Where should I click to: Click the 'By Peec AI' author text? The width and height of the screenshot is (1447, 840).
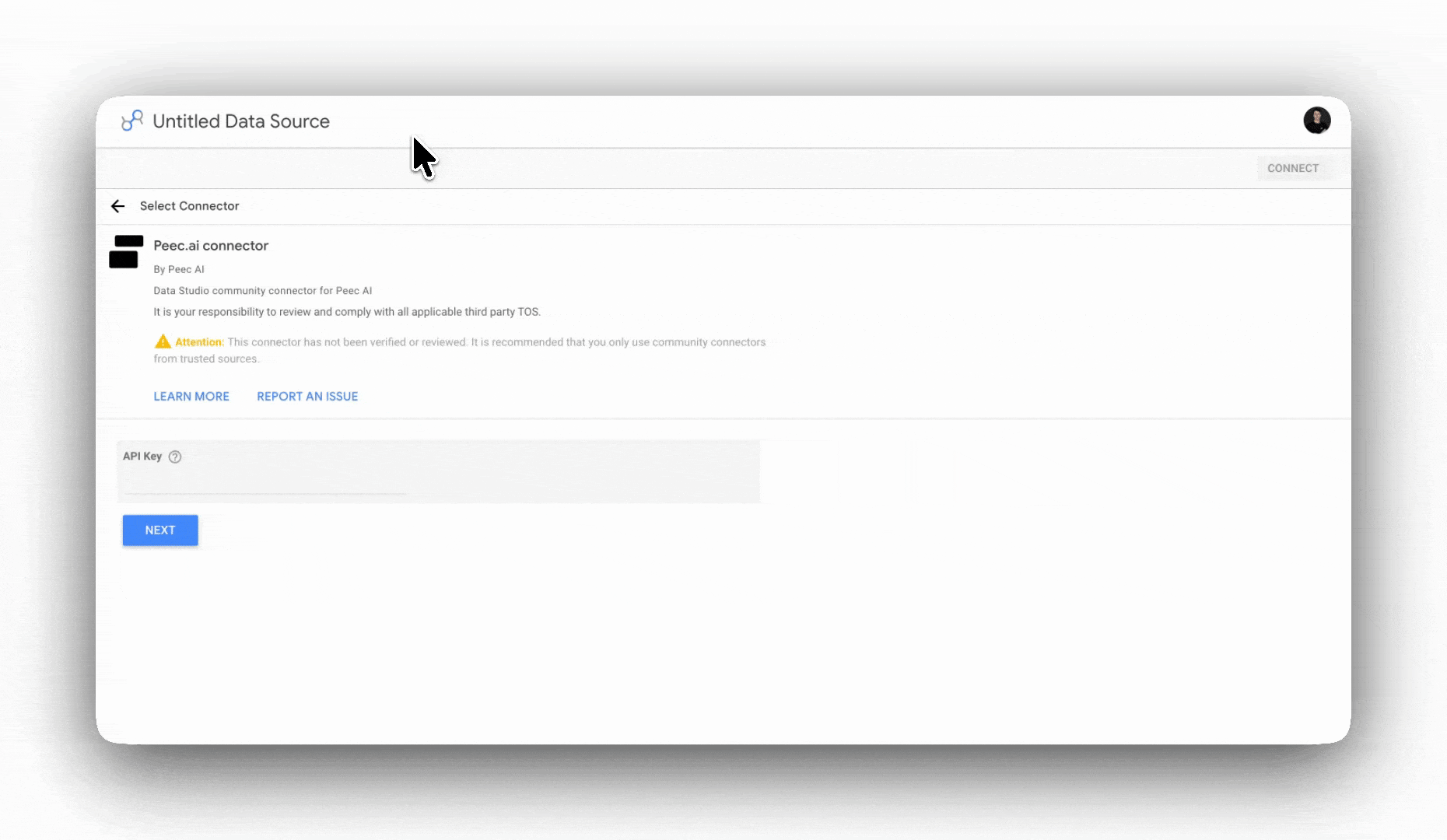click(x=179, y=269)
